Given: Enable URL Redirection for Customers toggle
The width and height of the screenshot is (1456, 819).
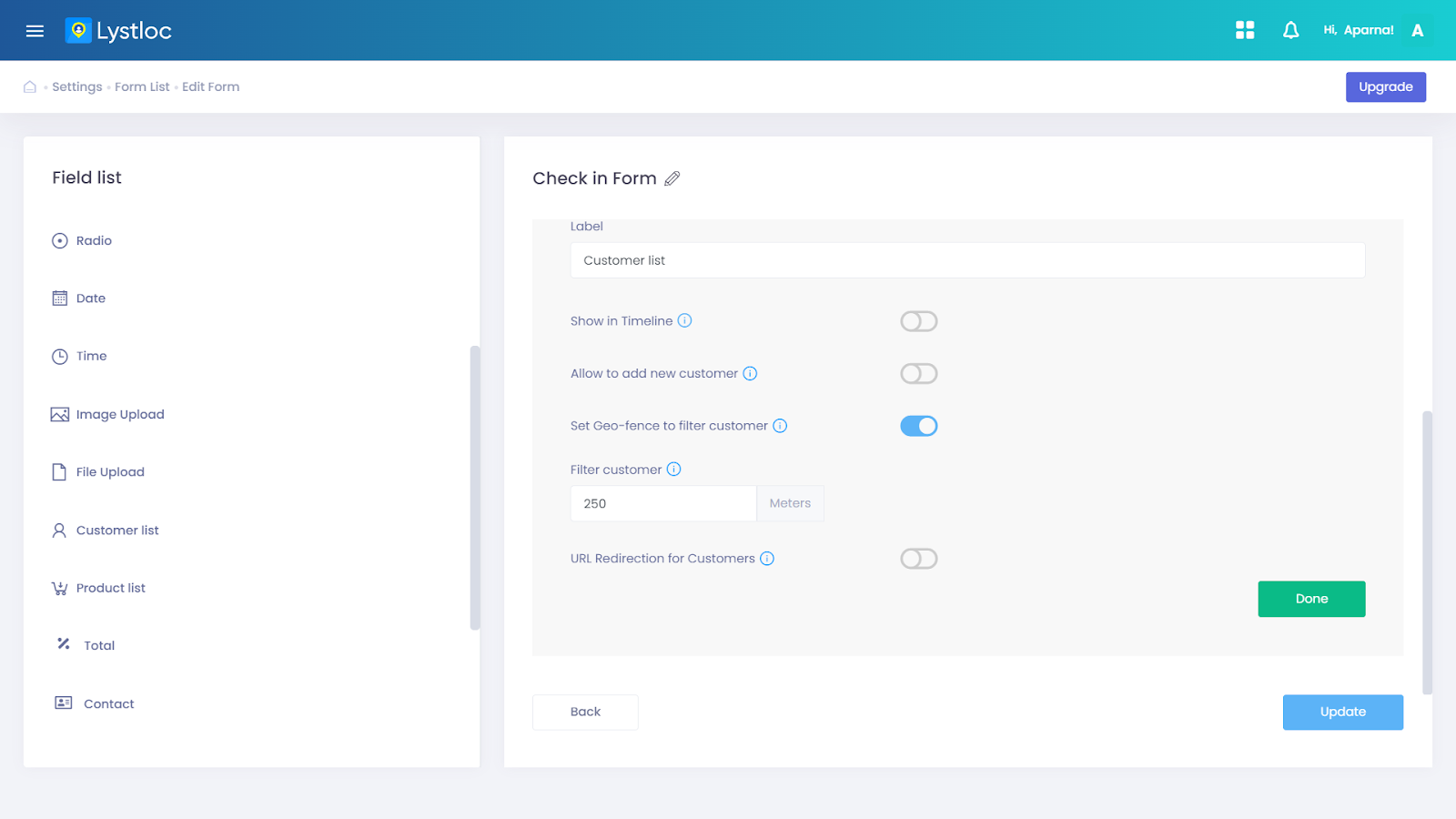Looking at the screenshot, I should pyautogui.click(x=919, y=559).
